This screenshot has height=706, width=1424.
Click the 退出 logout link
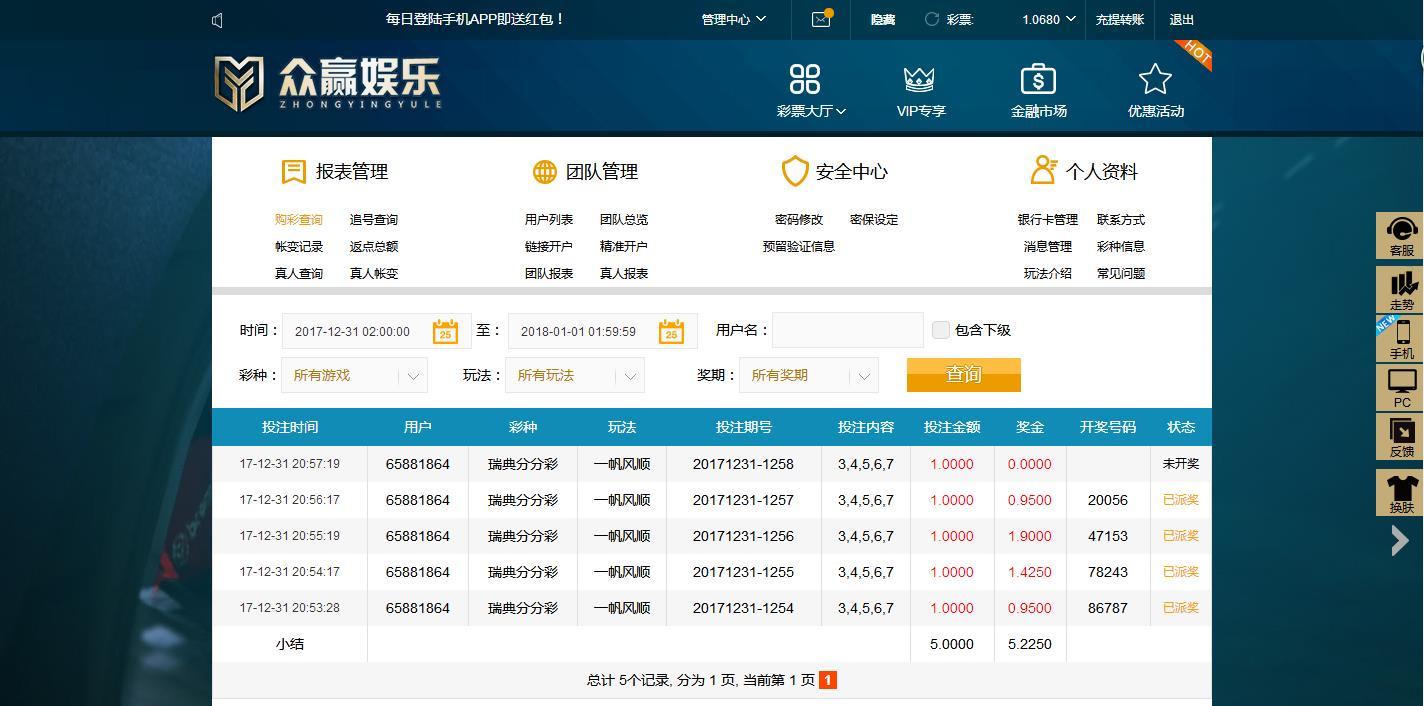1182,19
